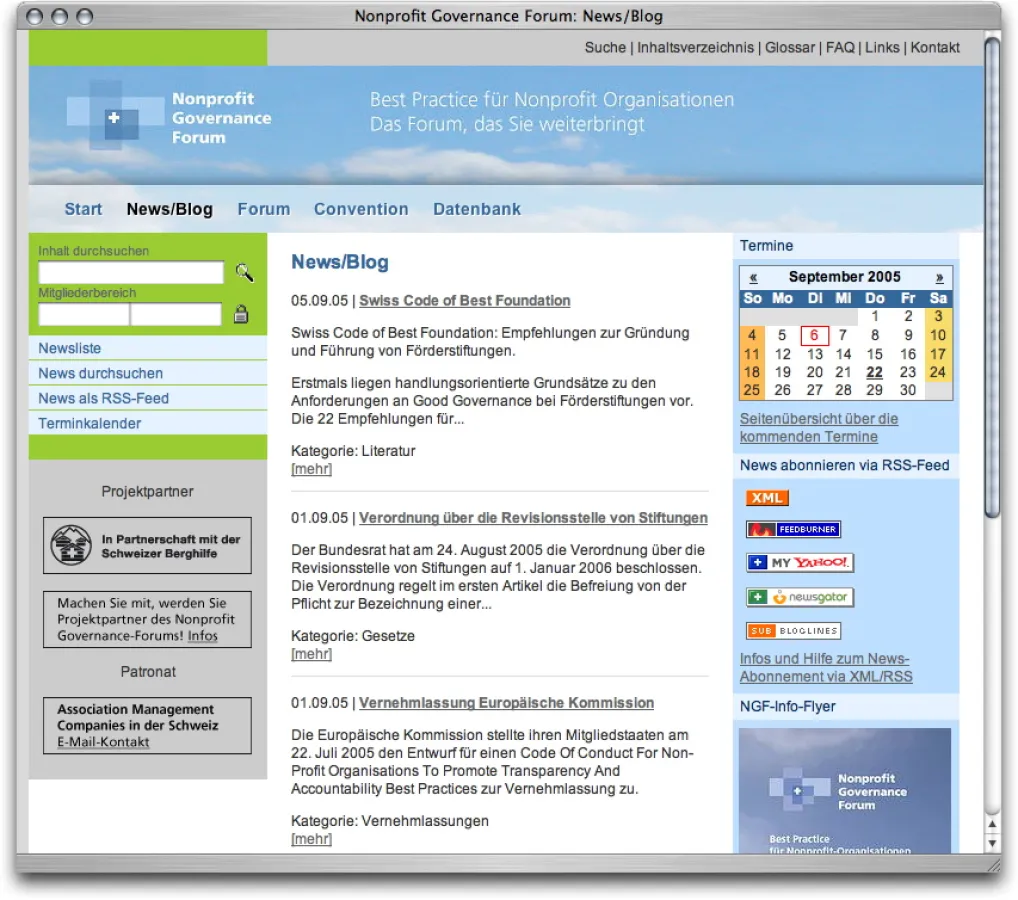This screenshot has height=900, width=1018.
Task: Click the Inhalt durchsuchen input field
Action: (130, 272)
